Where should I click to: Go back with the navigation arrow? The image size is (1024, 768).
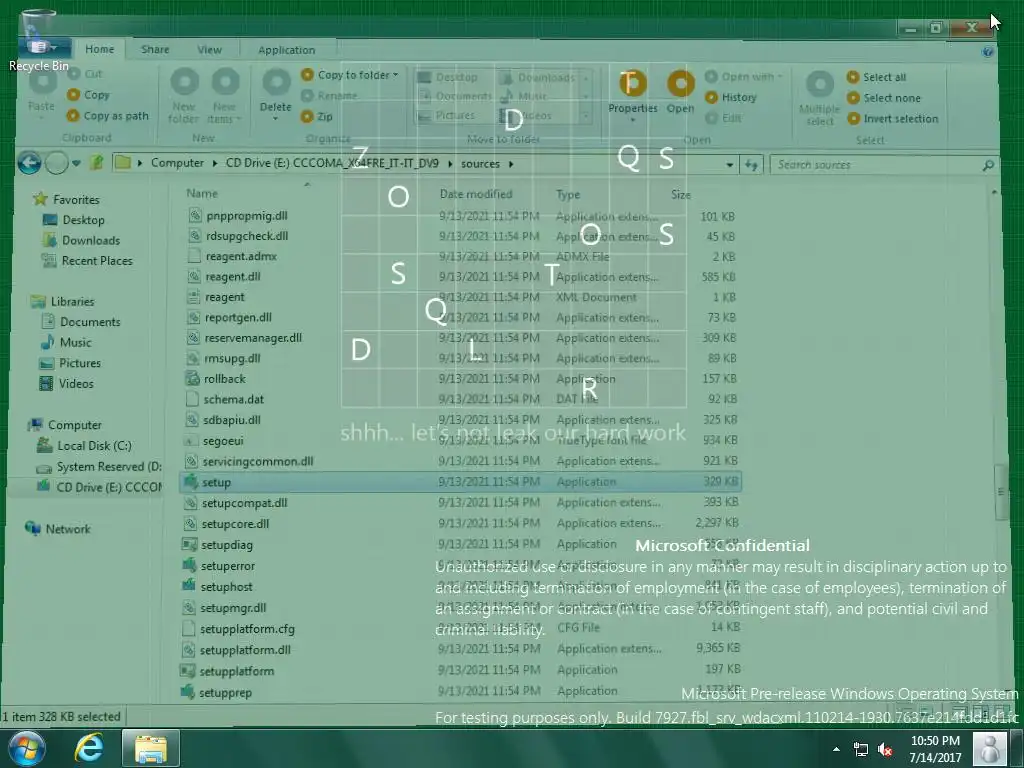[29, 163]
